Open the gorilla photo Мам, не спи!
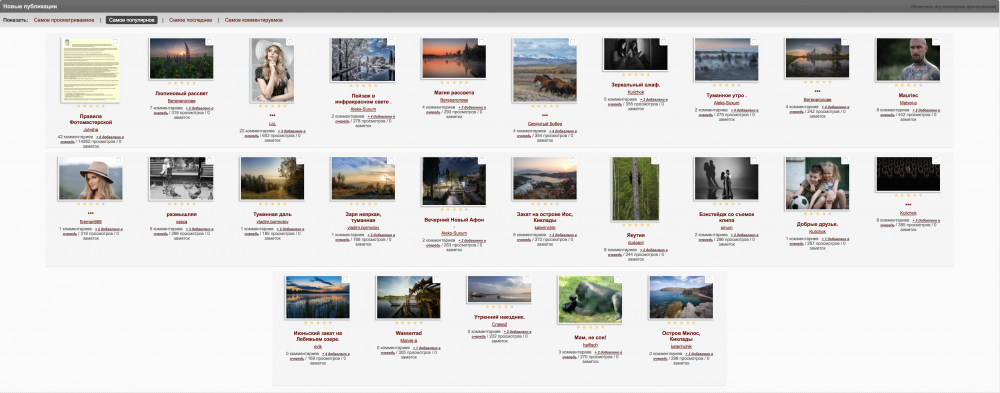This screenshot has height=393, width=1000. click(589, 299)
